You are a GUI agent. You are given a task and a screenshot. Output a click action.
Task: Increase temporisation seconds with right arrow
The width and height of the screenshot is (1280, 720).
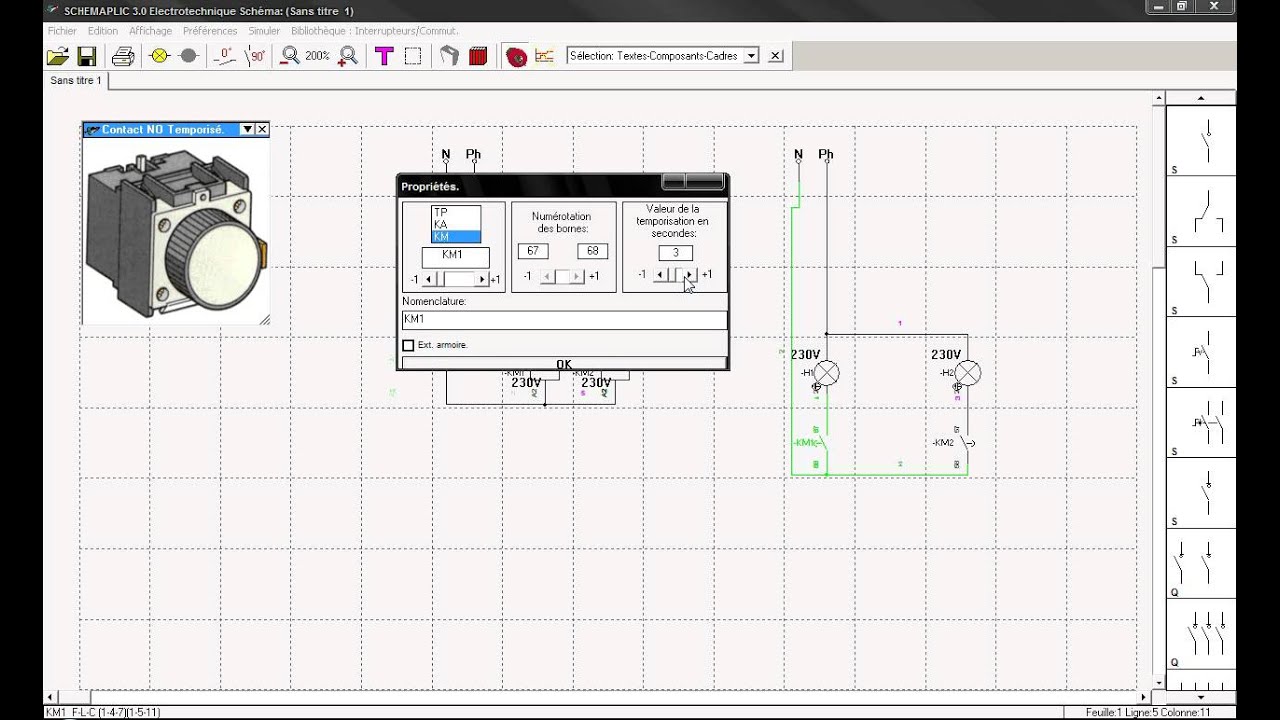click(x=689, y=274)
